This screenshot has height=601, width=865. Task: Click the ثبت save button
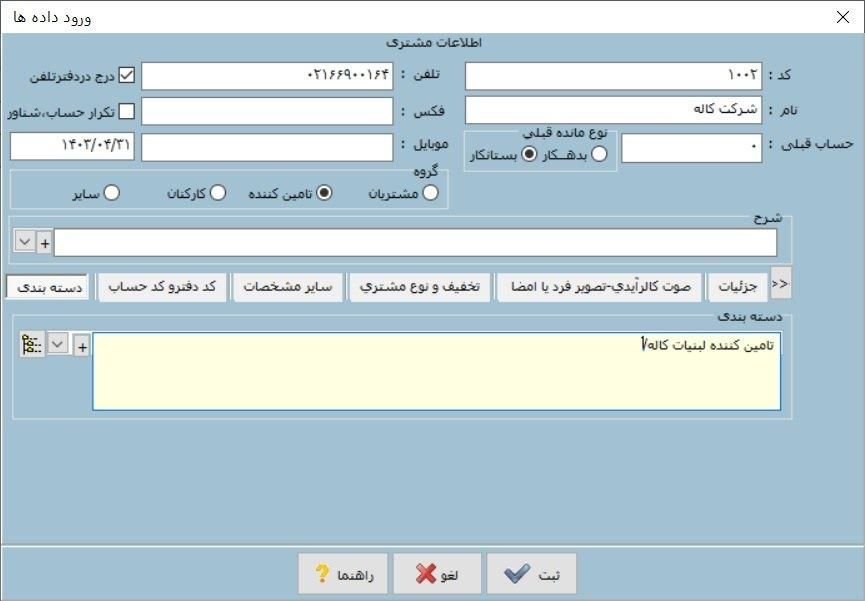coord(532,574)
